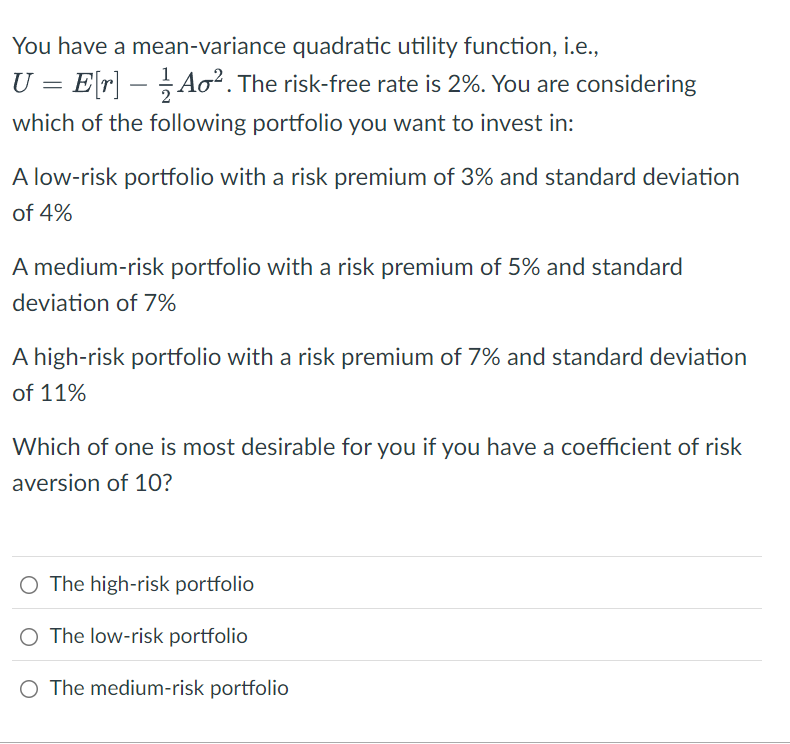790x744 pixels.
Task: Click the "of 11%" standard deviation text
Action: 49,393
